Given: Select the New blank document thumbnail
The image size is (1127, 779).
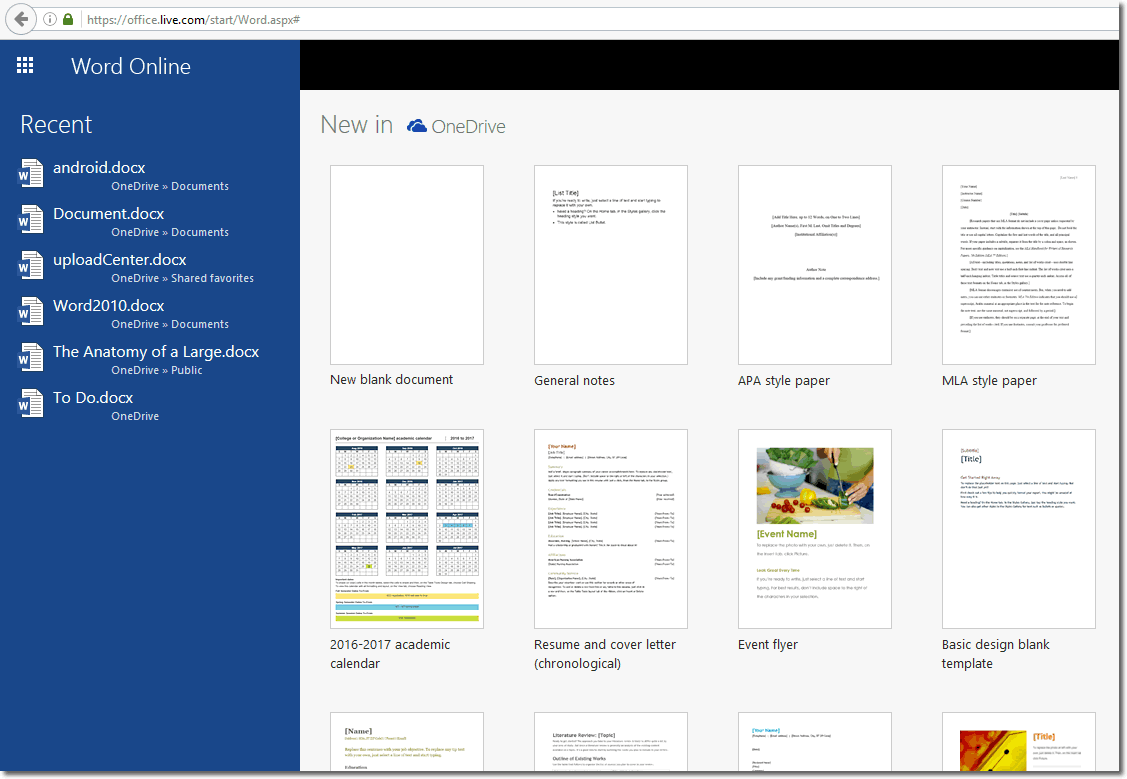Looking at the screenshot, I should (x=407, y=265).
